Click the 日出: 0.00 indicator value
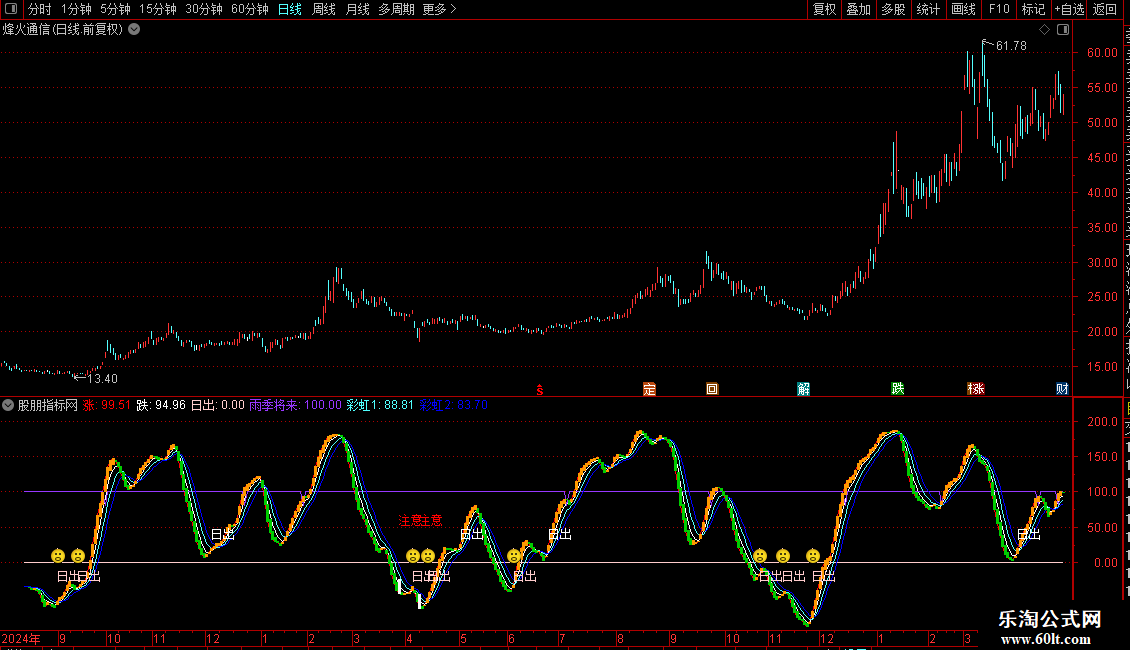Screen dimensions: 1130x650 pyautogui.click(x=218, y=405)
